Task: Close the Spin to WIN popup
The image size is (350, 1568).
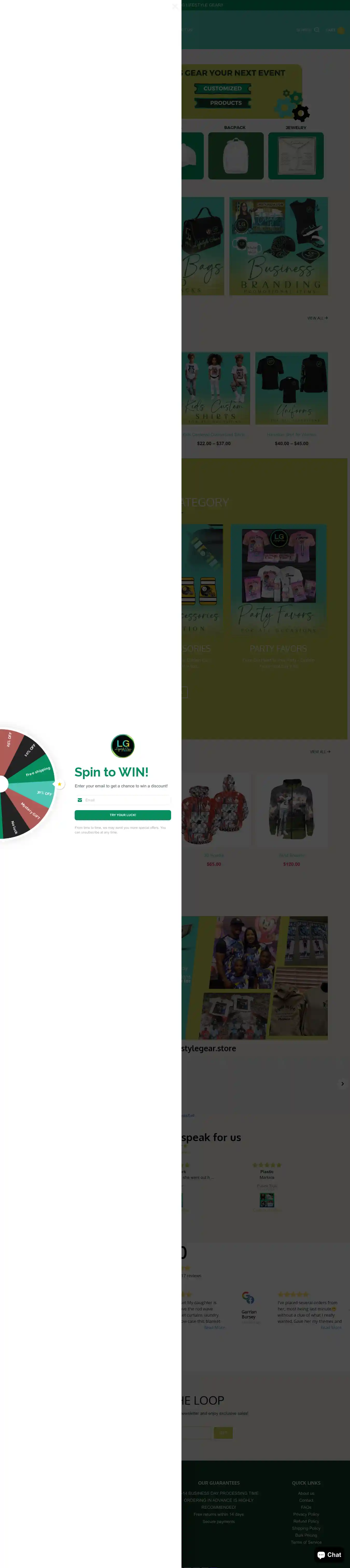Action: click(x=175, y=6)
